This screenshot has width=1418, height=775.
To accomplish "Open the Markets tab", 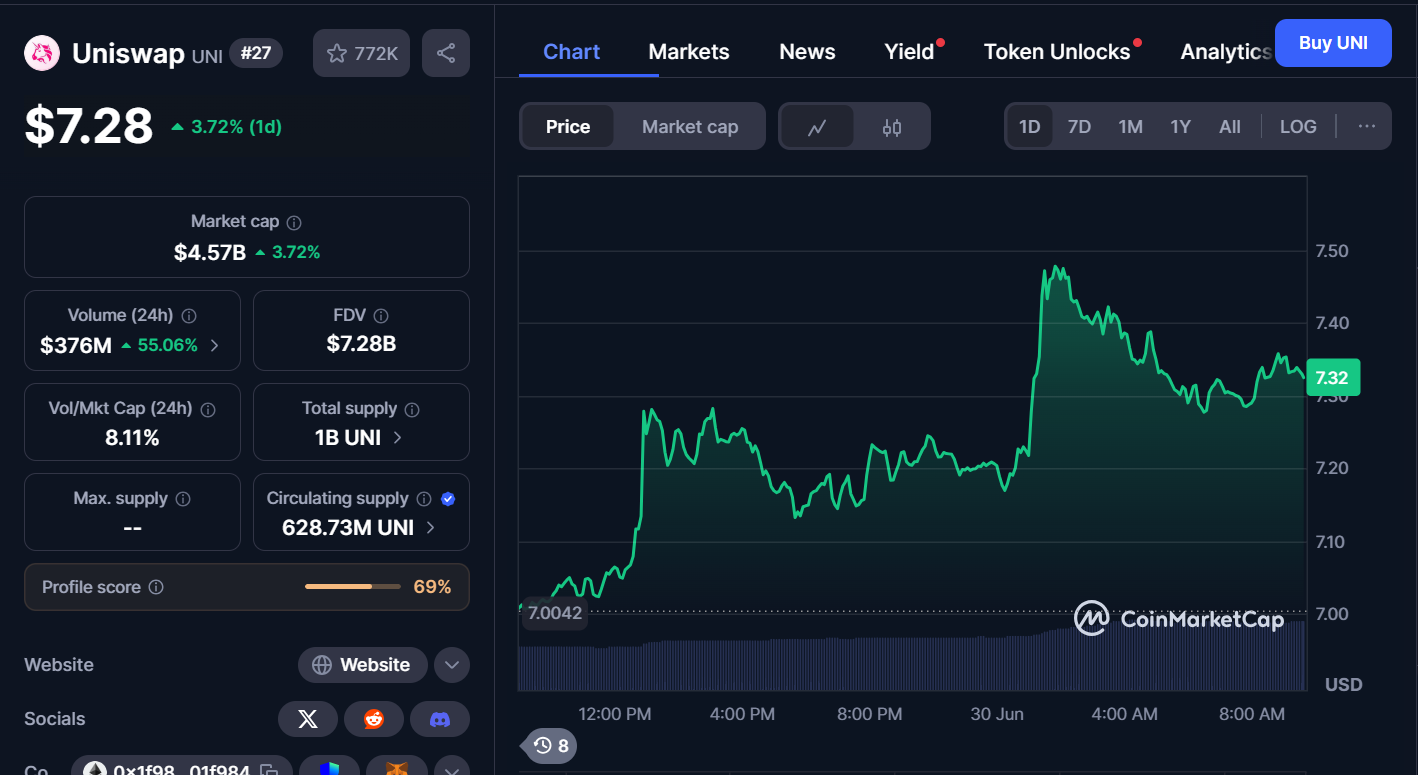I will [689, 52].
